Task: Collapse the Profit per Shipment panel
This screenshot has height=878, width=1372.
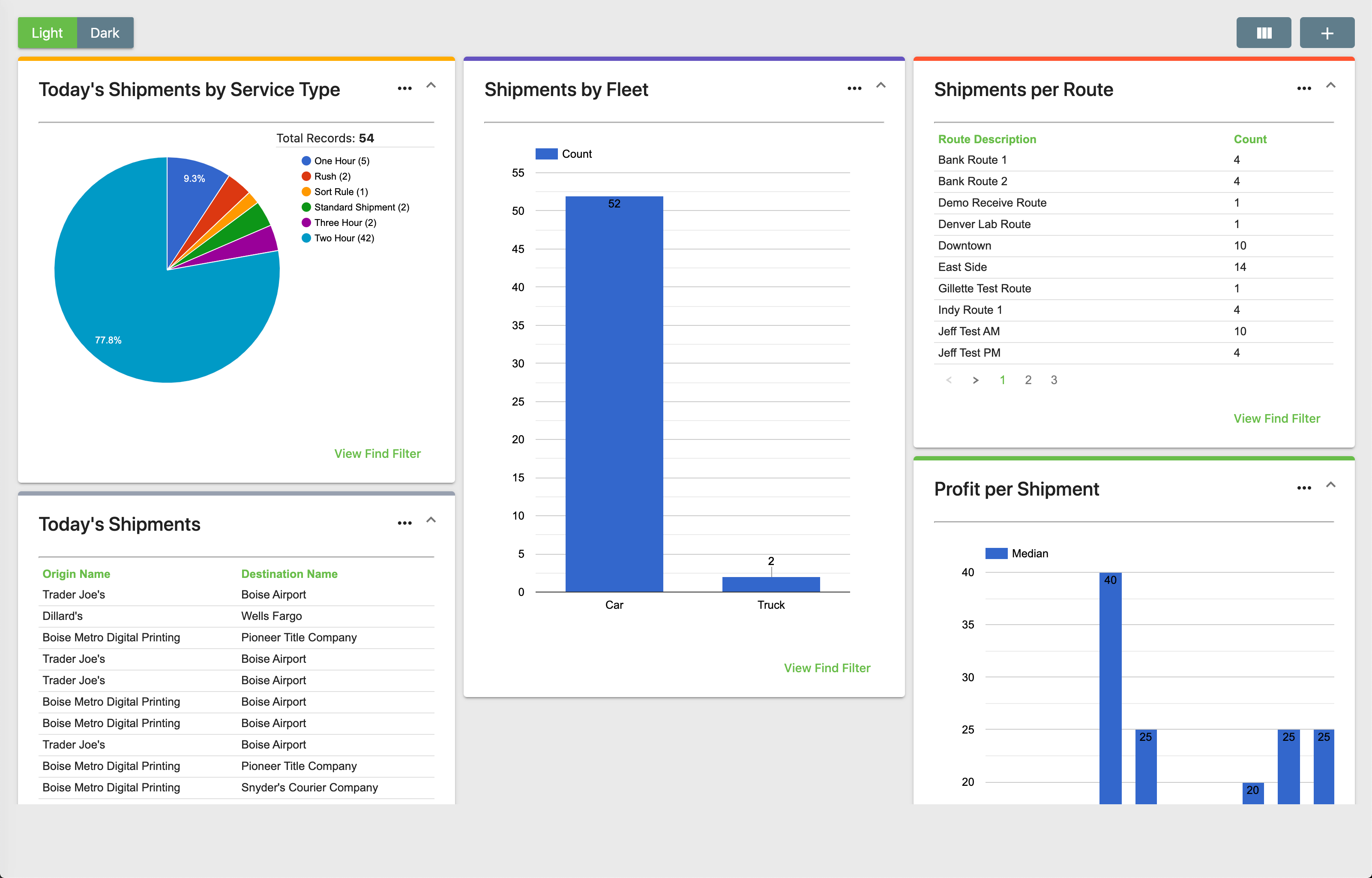Action: tap(1332, 485)
